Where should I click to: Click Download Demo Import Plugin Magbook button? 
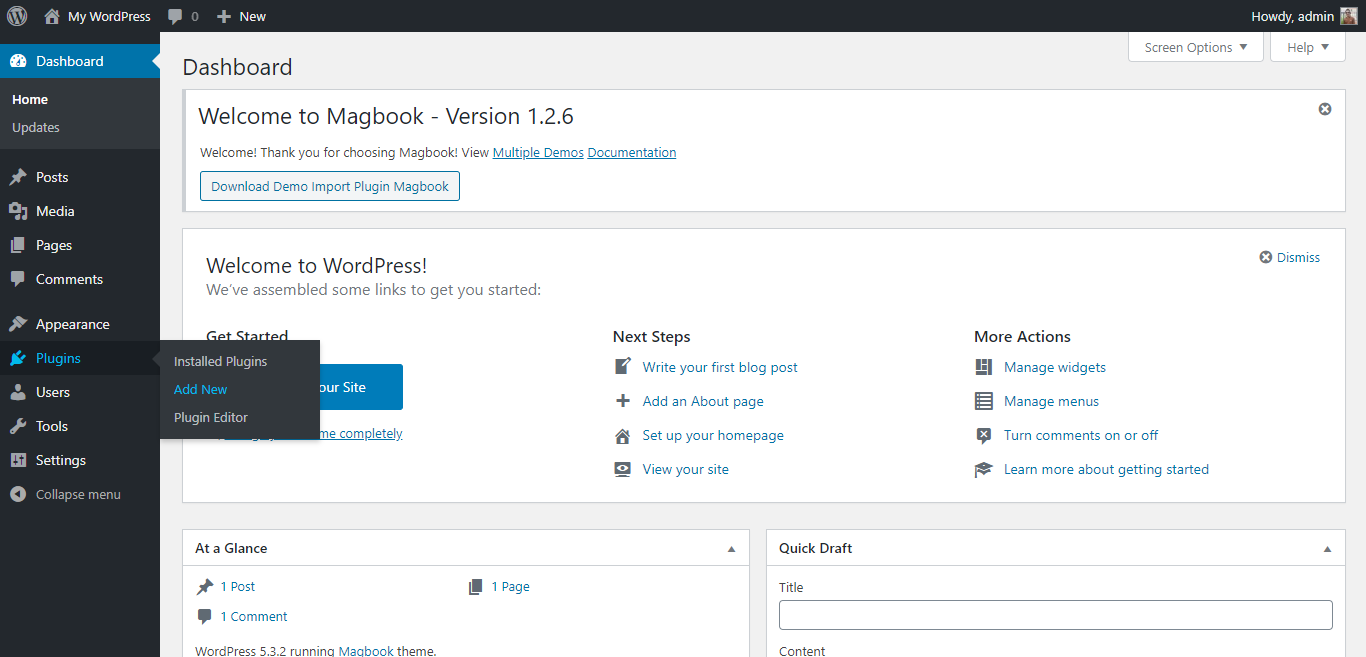click(330, 186)
